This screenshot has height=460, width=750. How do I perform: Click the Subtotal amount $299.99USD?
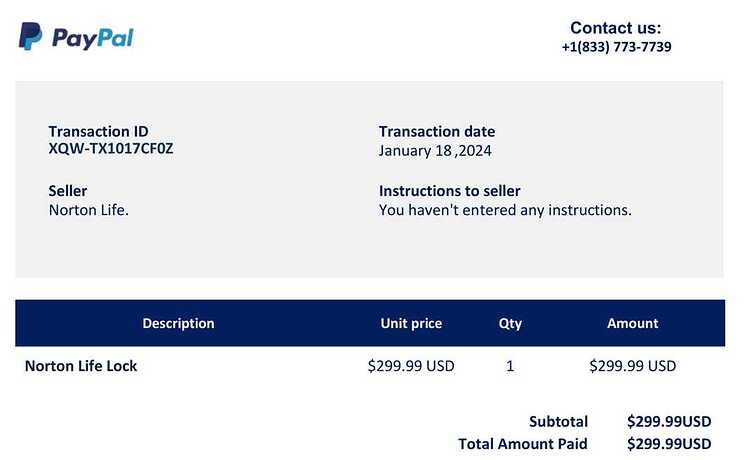pyautogui.click(x=669, y=421)
